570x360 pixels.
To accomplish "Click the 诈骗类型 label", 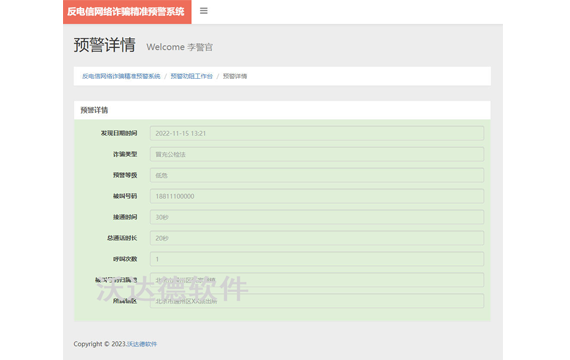I will (125, 154).
